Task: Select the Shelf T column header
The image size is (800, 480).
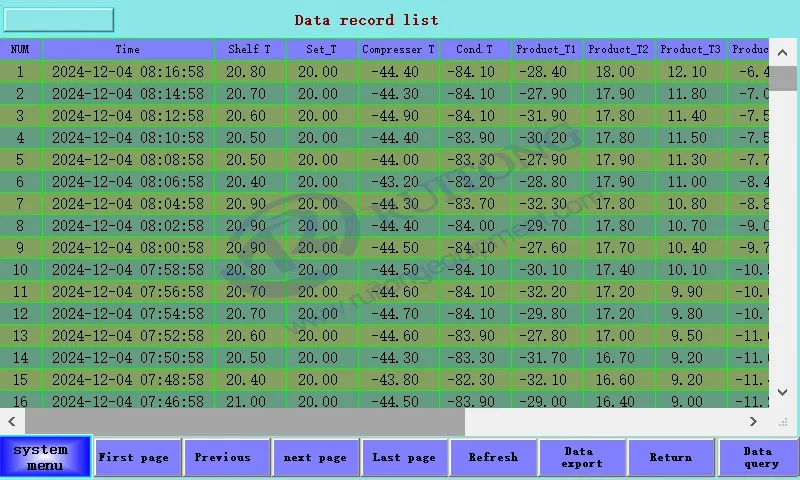Action: 250,49
